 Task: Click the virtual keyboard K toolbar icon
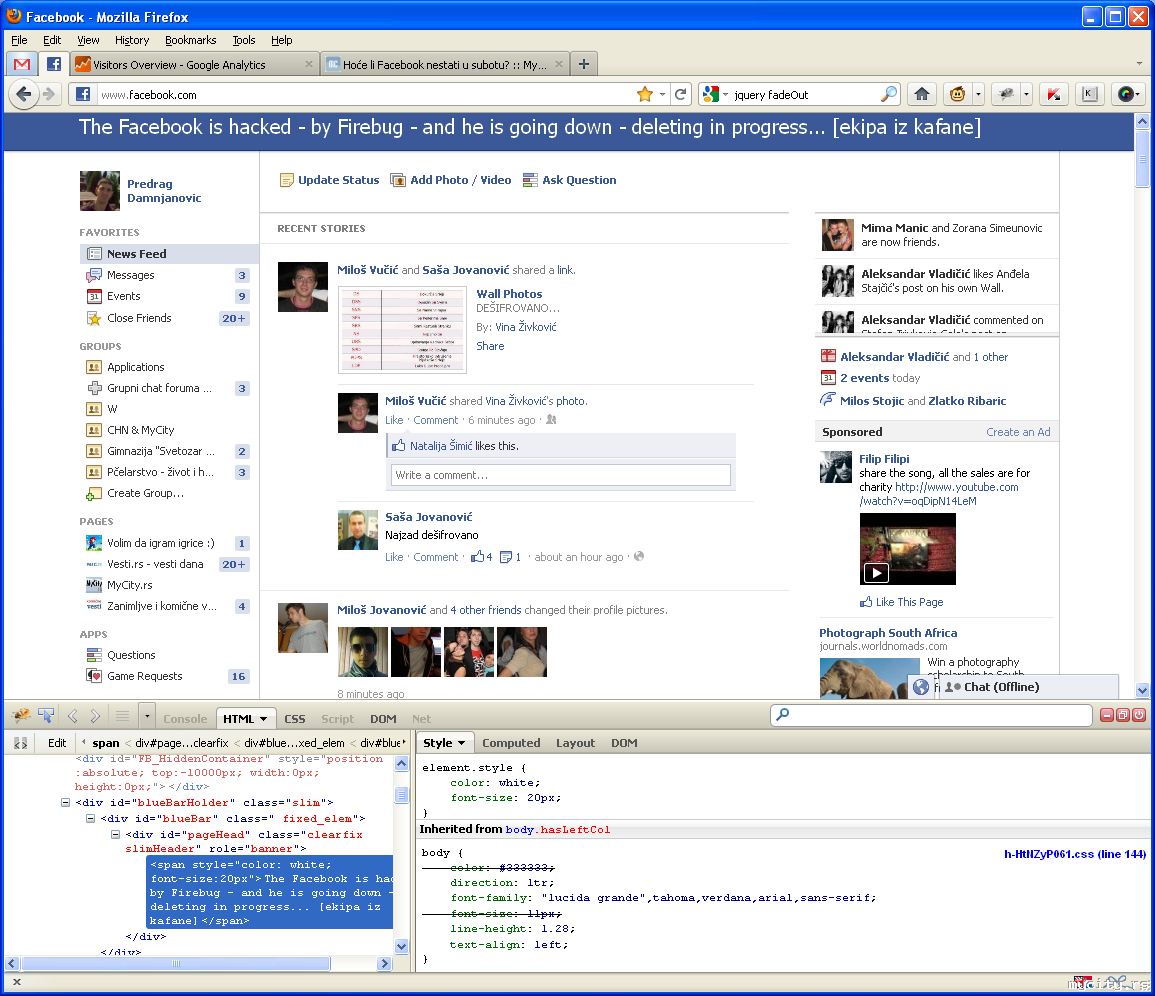(1089, 94)
